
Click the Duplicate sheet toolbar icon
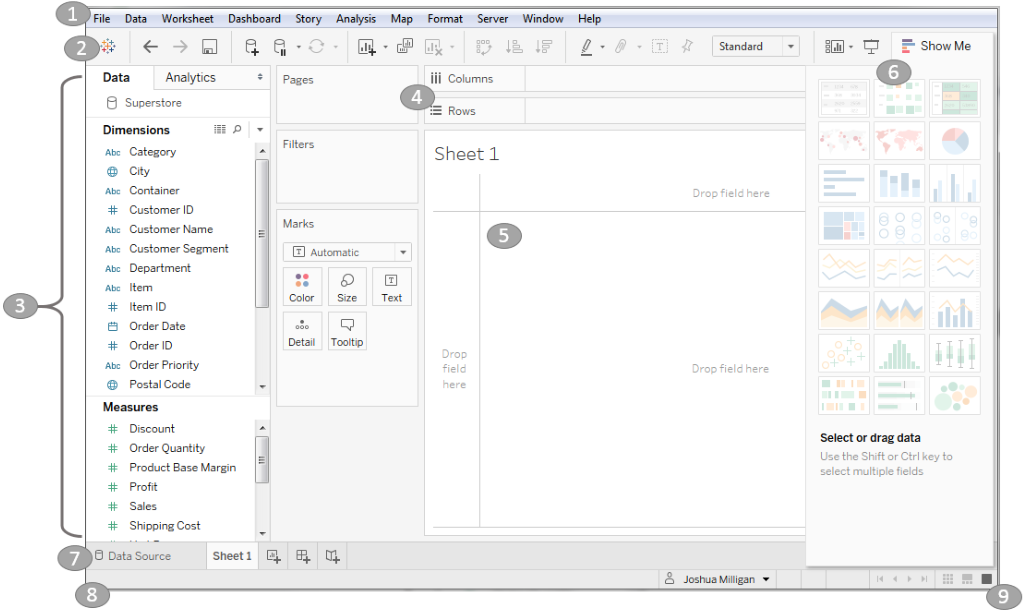click(405, 46)
